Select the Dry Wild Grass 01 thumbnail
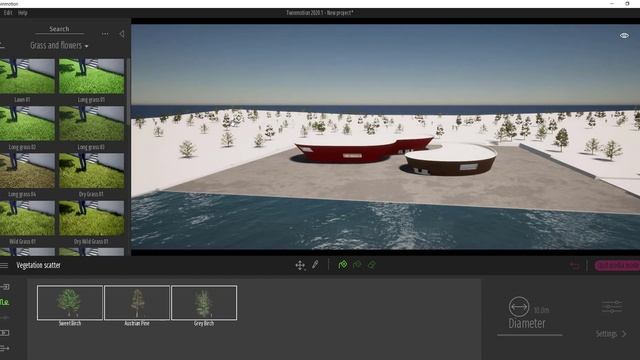 point(91,218)
